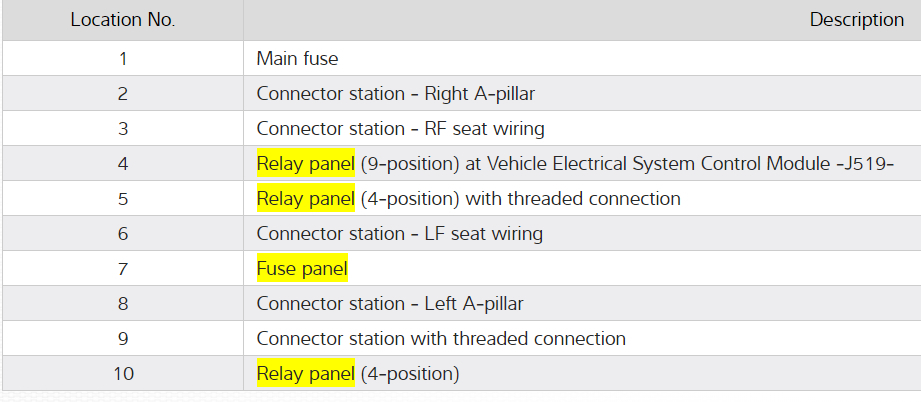Select the Main fuse description
Screen dimensions: 921x402
(297, 59)
